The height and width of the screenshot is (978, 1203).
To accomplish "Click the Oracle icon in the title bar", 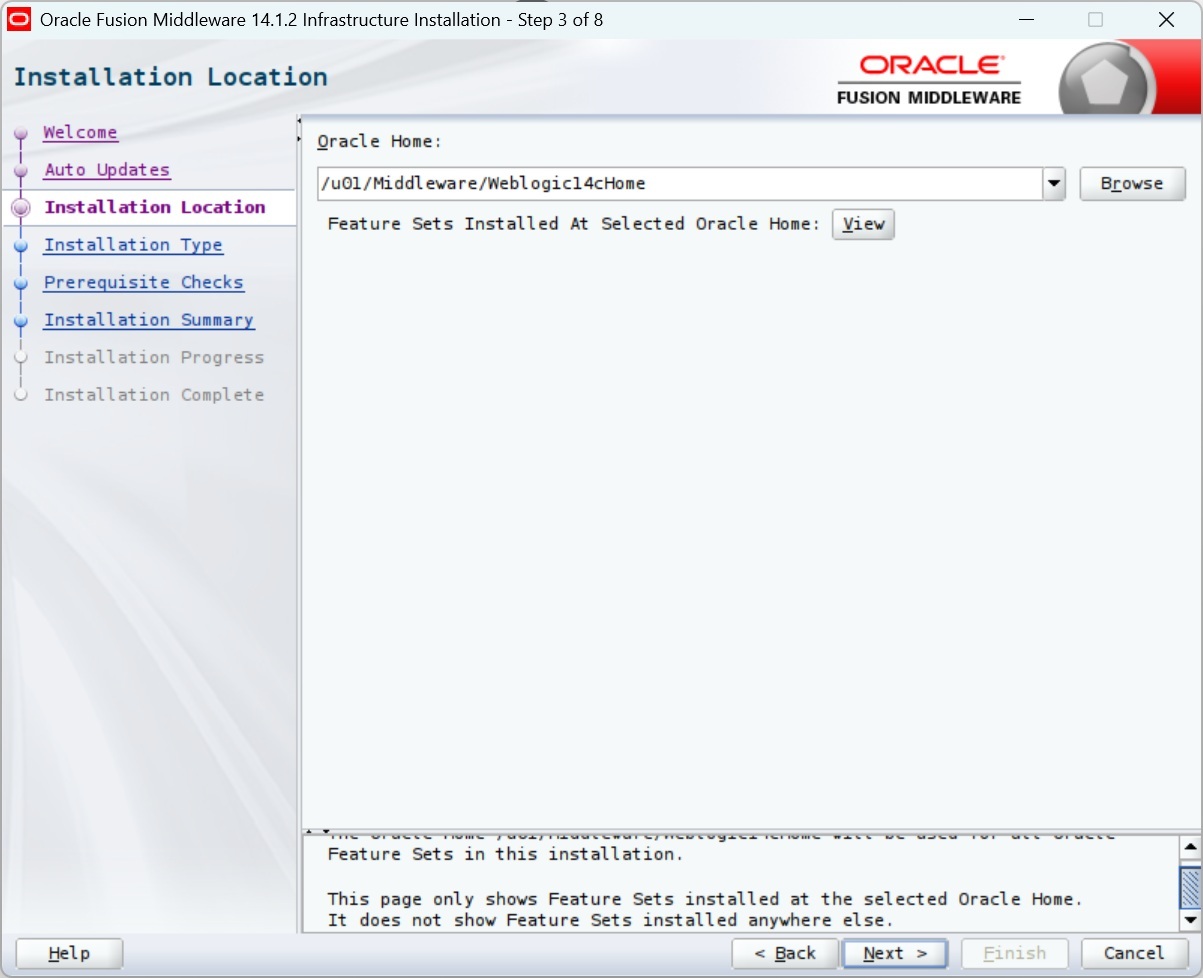I will pyautogui.click(x=20, y=20).
